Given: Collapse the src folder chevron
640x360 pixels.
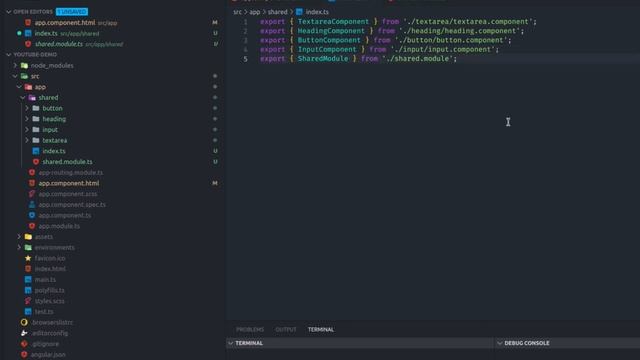Looking at the screenshot, I should (x=16, y=76).
